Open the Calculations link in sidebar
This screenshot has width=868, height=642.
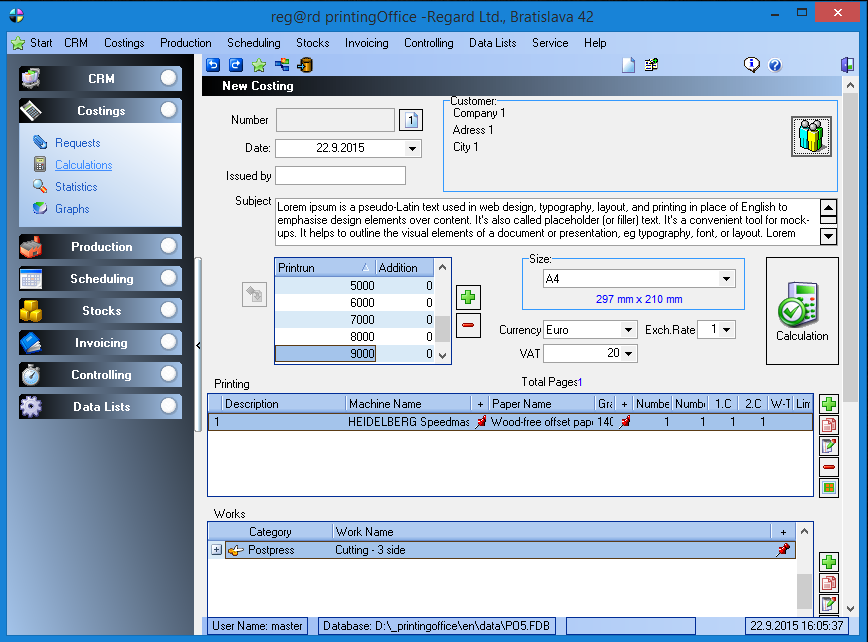point(83,165)
